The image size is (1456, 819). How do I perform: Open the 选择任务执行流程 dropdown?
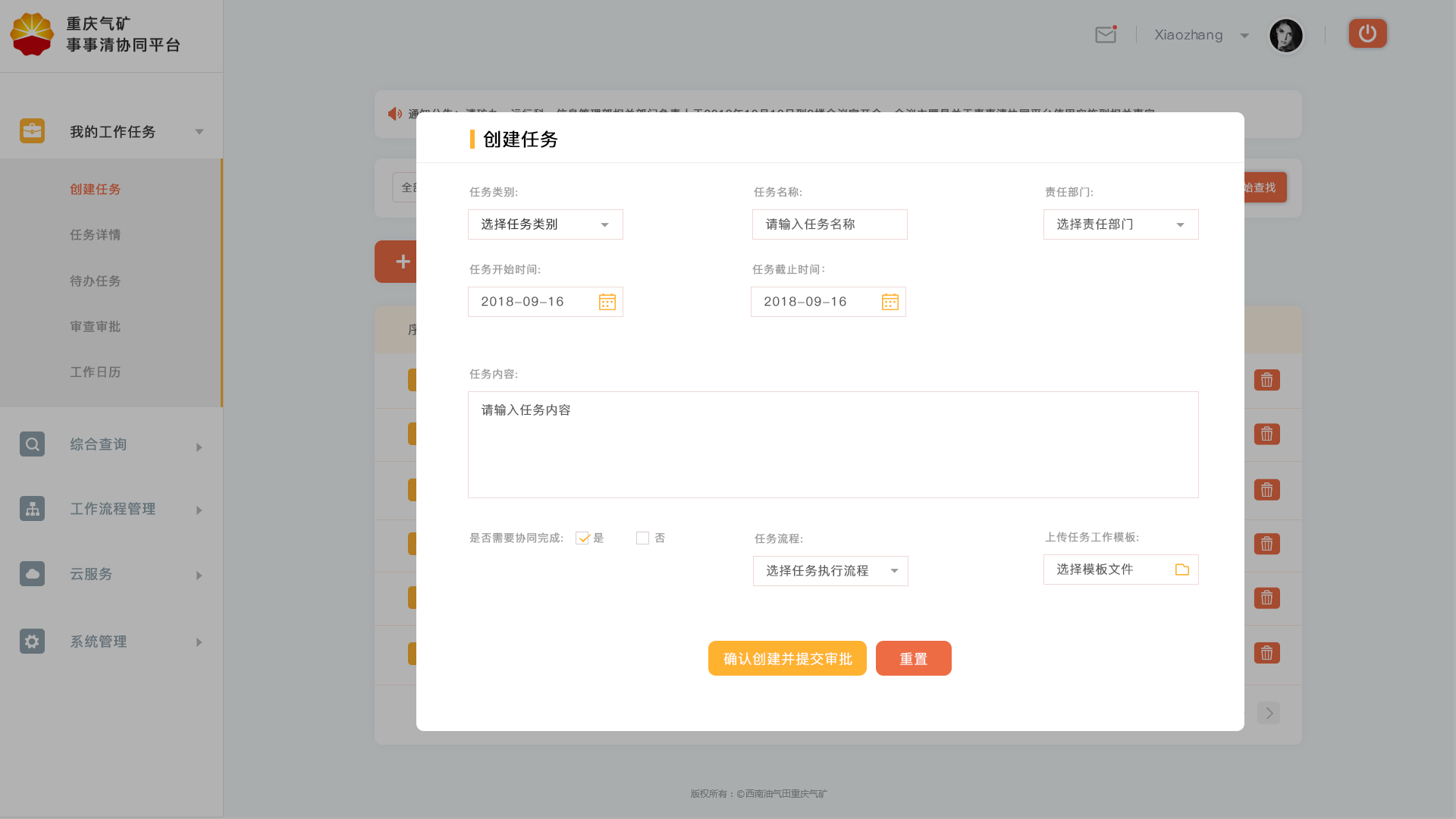pos(830,570)
